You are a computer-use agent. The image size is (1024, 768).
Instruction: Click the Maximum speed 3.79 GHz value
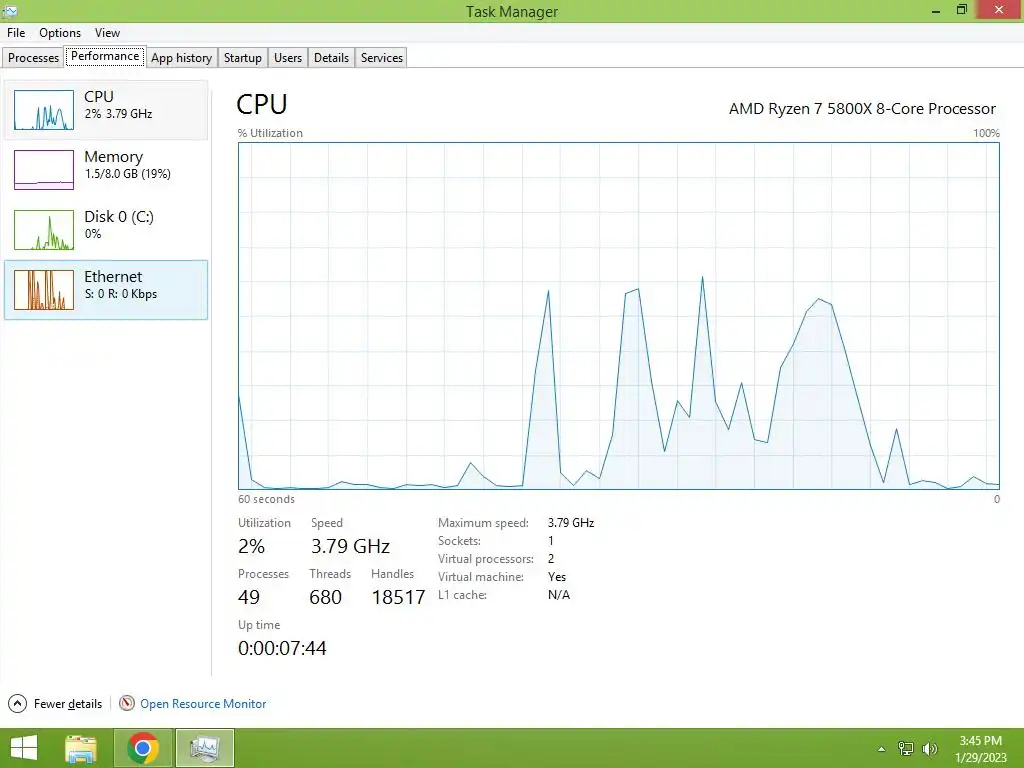[x=571, y=522]
